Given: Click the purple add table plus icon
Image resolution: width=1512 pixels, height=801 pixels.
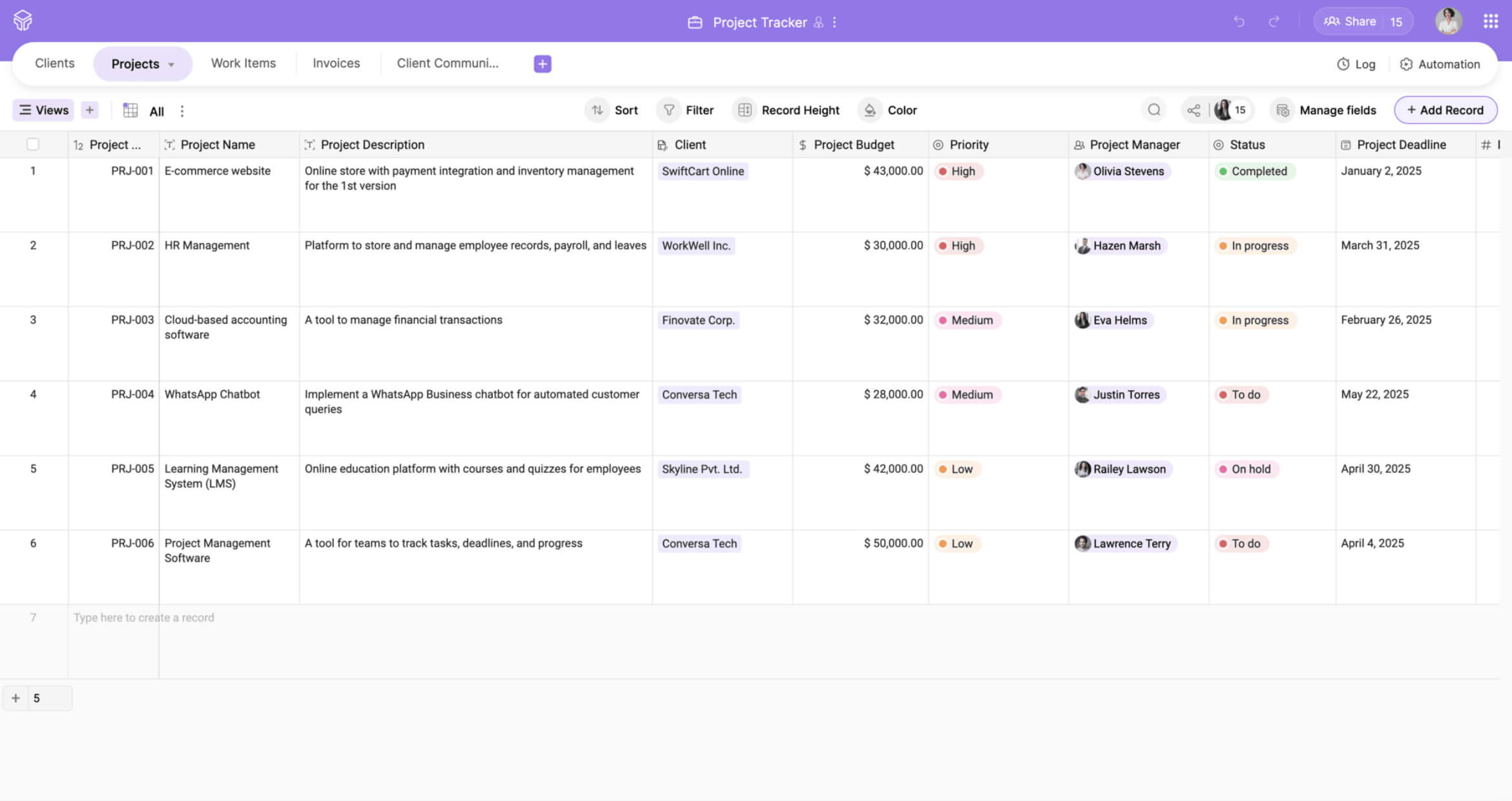Looking at the screenshot, I should [x=542, y=64].
